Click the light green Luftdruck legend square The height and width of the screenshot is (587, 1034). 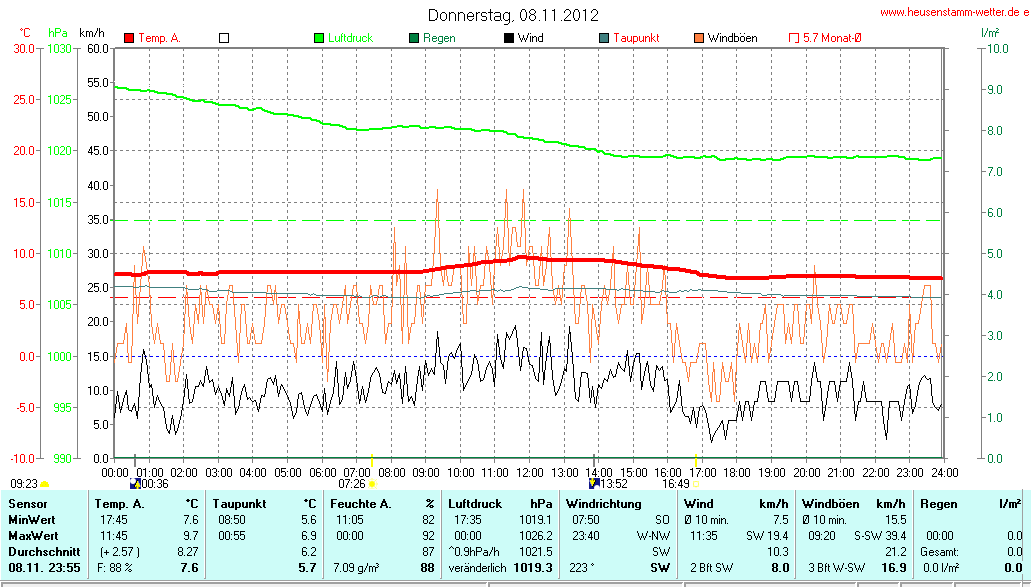[319, 38]
